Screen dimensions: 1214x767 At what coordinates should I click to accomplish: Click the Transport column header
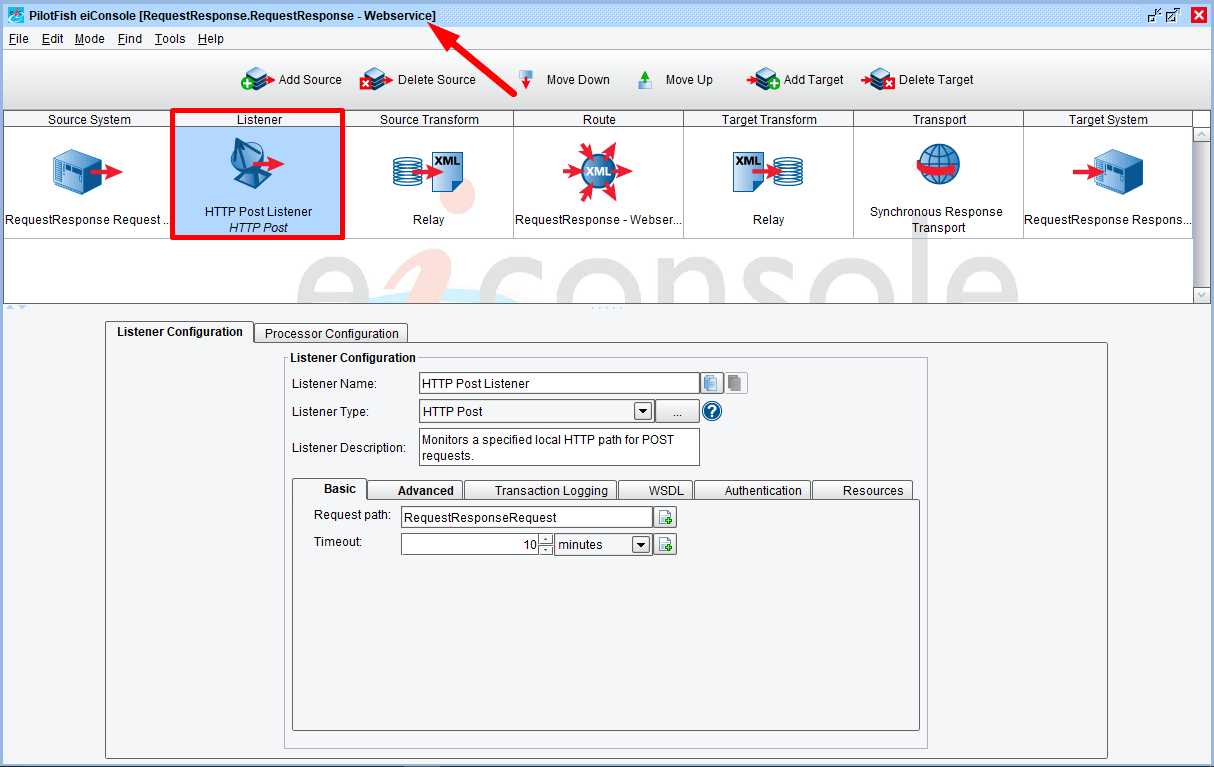coord(939,119)
